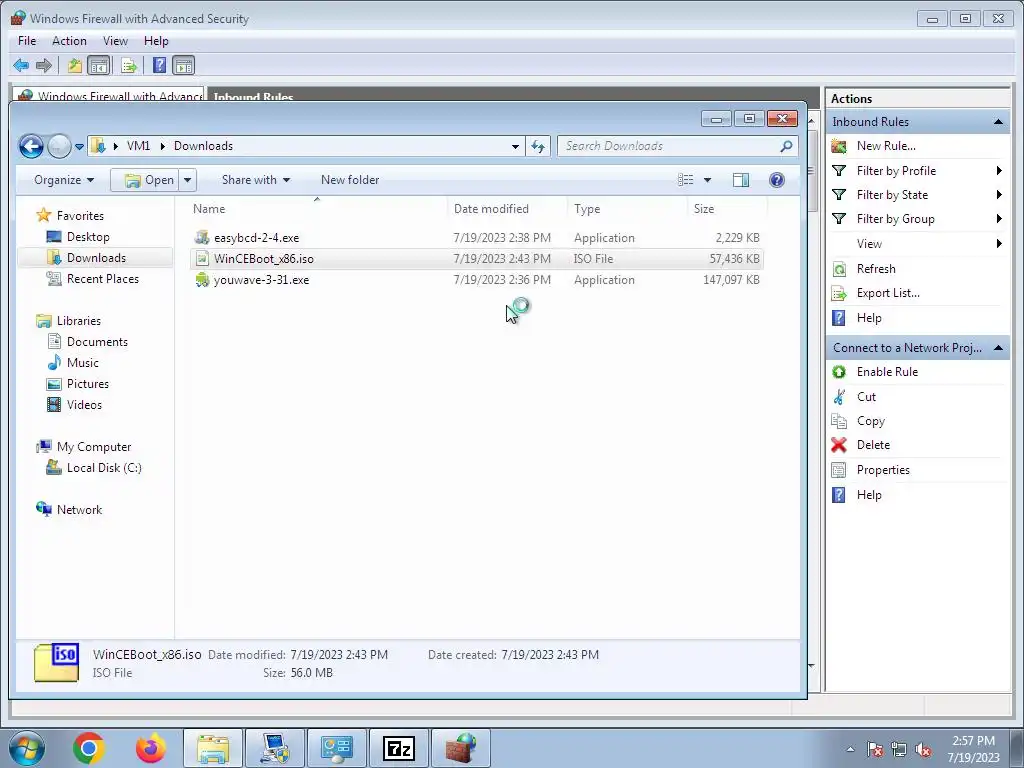Click Export List icon in firewall toolbar
Viewport: 1024px width, 768px height.
click(129, 65)
